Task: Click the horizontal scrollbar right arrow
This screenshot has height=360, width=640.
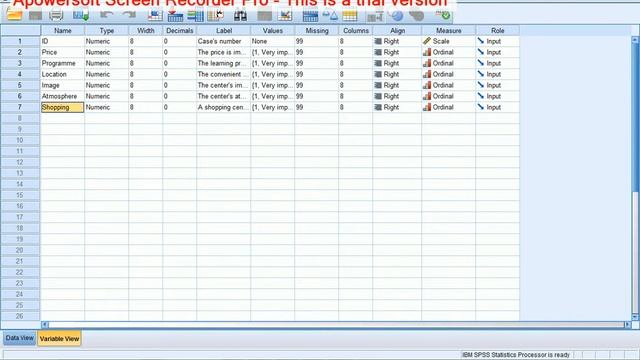Action: 627,324
